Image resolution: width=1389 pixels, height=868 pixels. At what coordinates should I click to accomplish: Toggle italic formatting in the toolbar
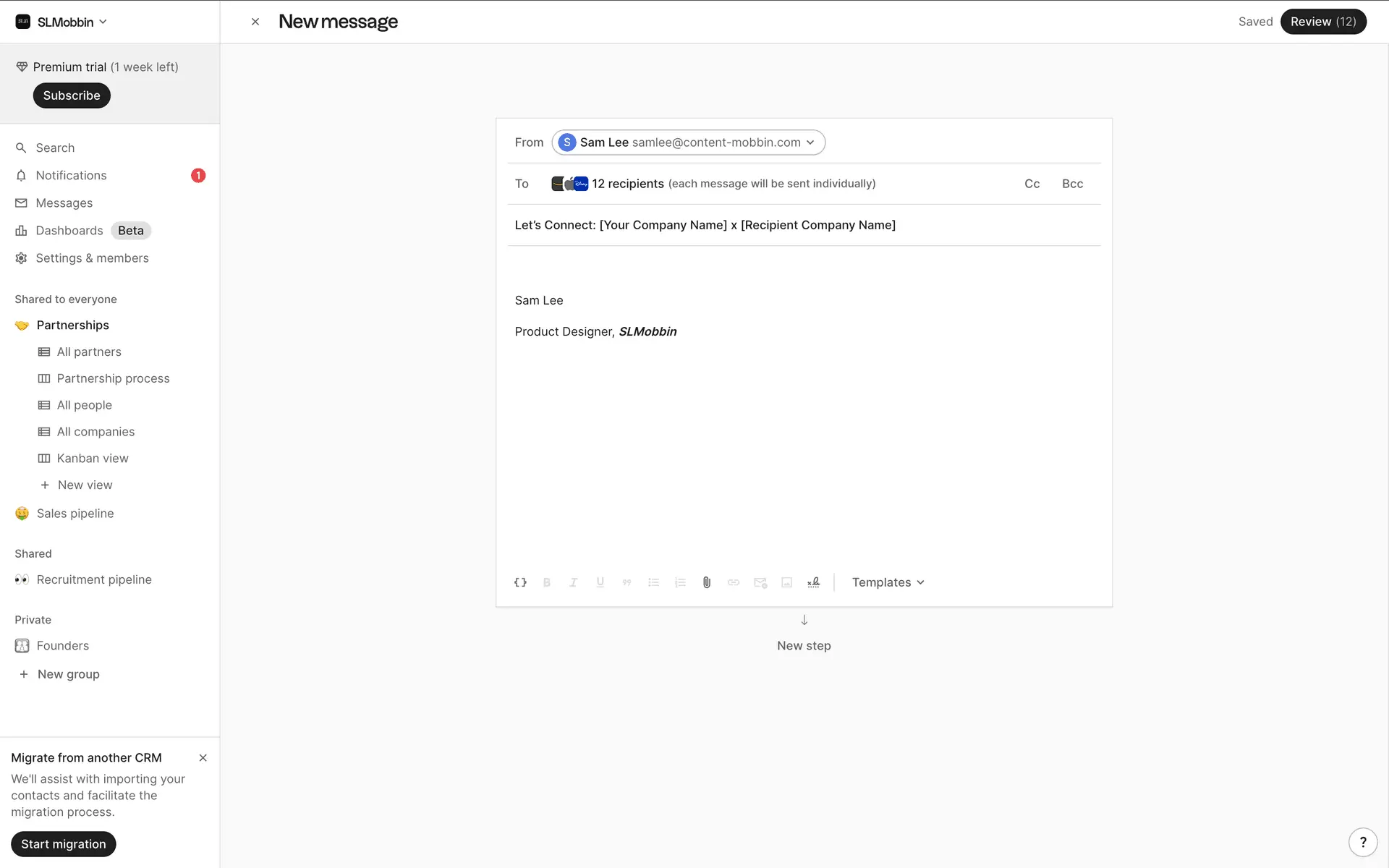pyautogui.click(x=573, y=582)
